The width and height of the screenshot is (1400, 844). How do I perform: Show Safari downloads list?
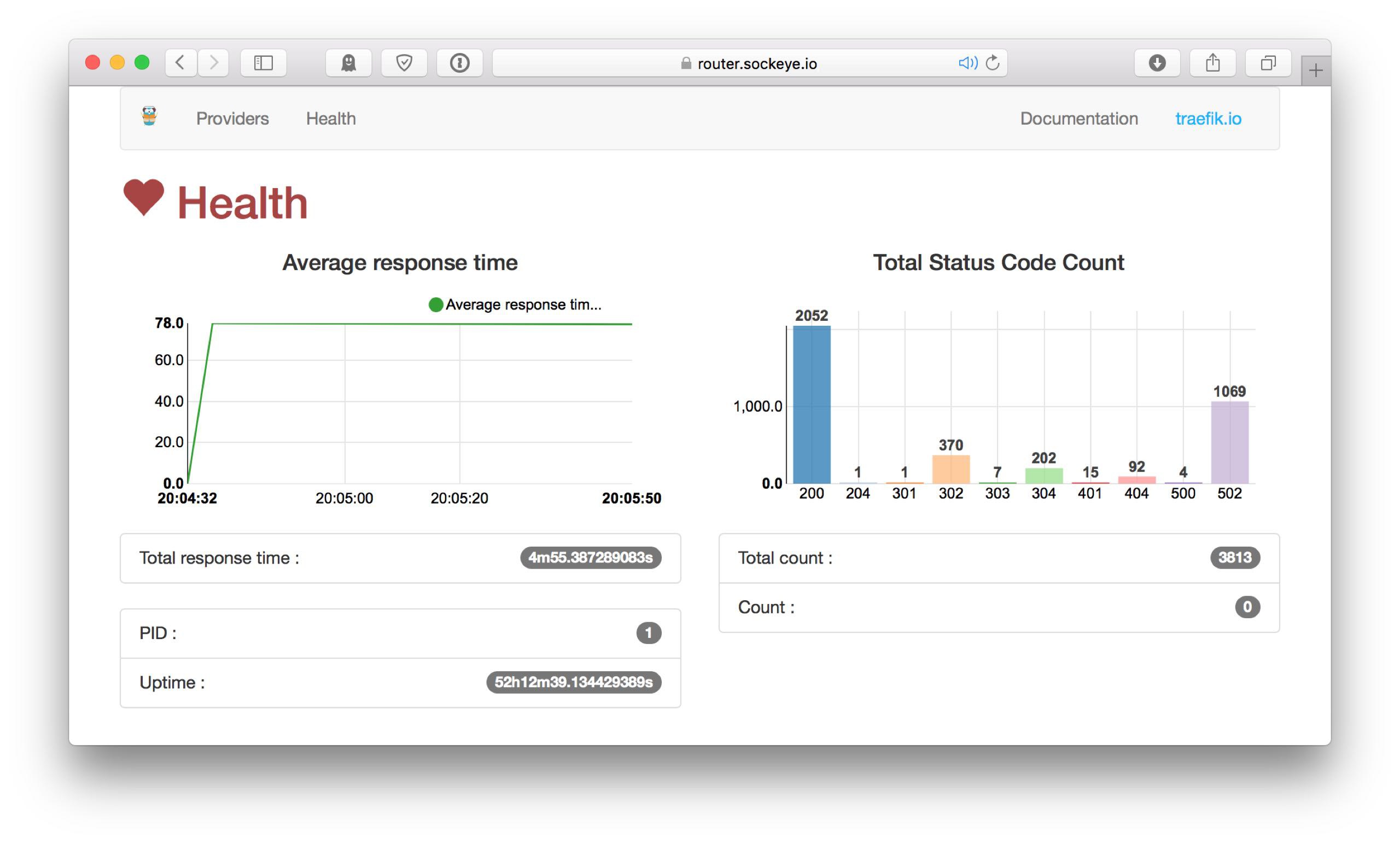(1157, 62)
